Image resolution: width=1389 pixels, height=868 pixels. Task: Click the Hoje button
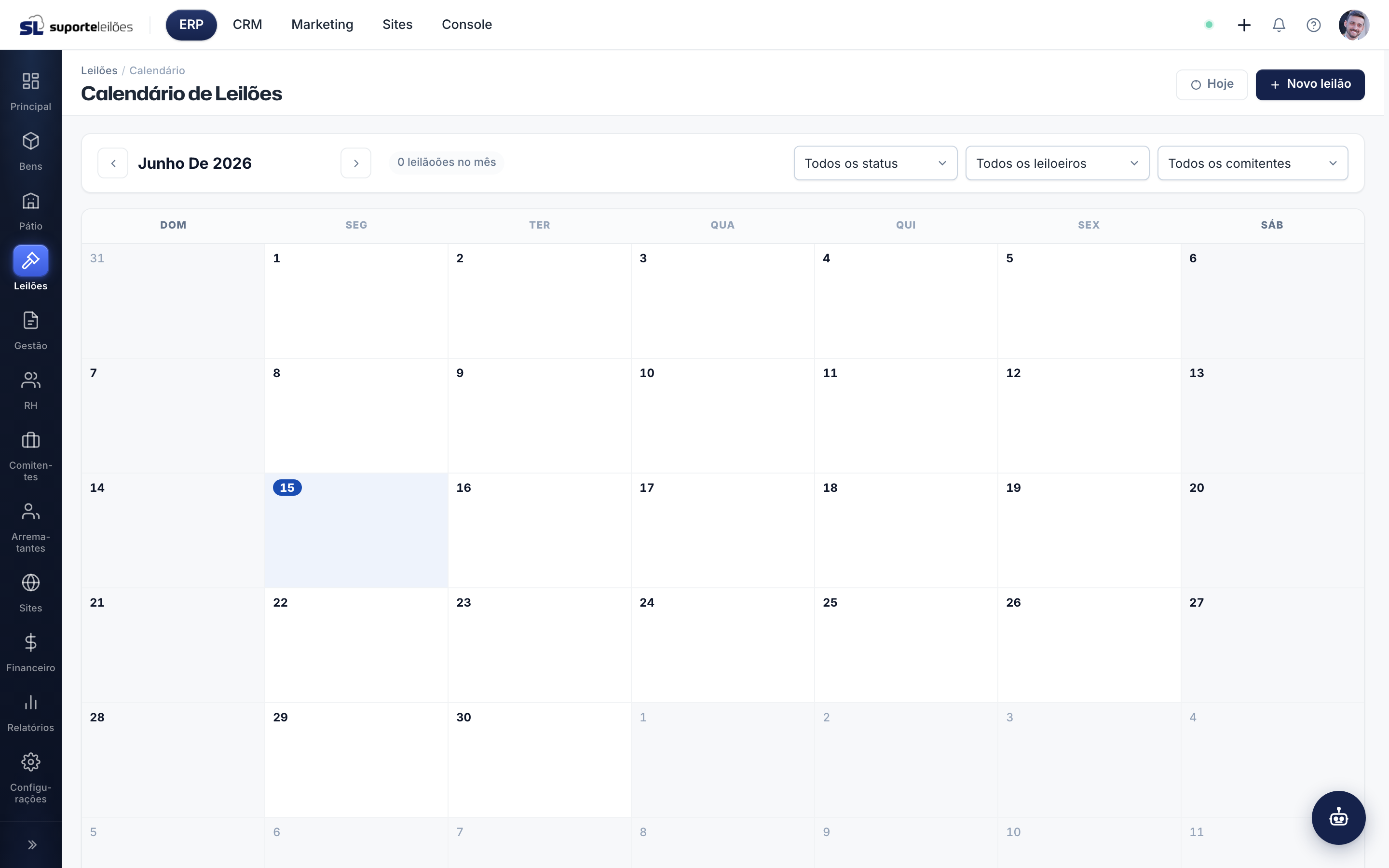pyautogui.click(x=1212, y=84)
